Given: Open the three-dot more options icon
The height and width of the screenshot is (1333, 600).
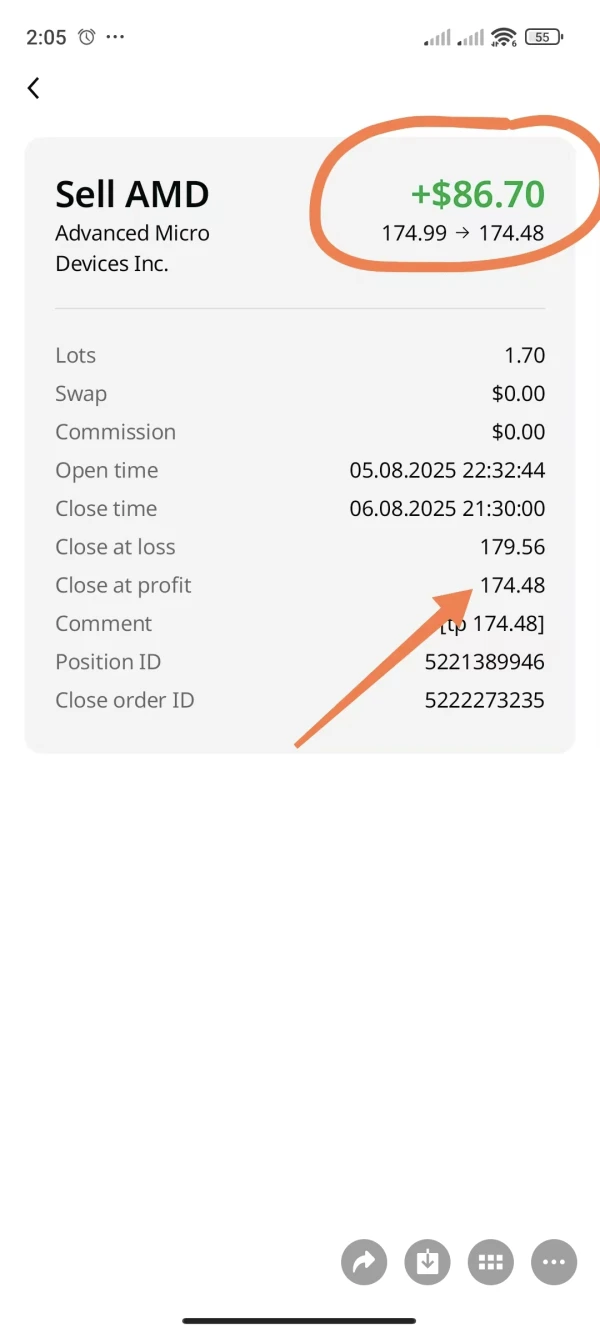Looking at the screenshot, I should [x=554, y=1262].
